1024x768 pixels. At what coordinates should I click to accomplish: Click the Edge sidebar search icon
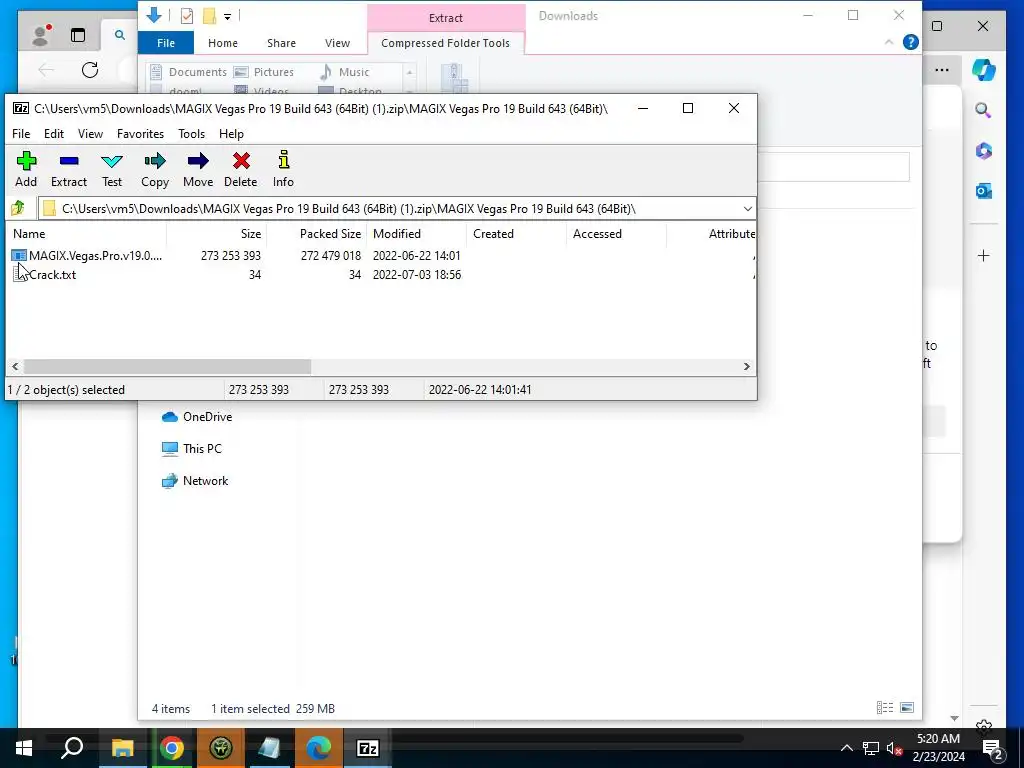(x=984, y=110)
